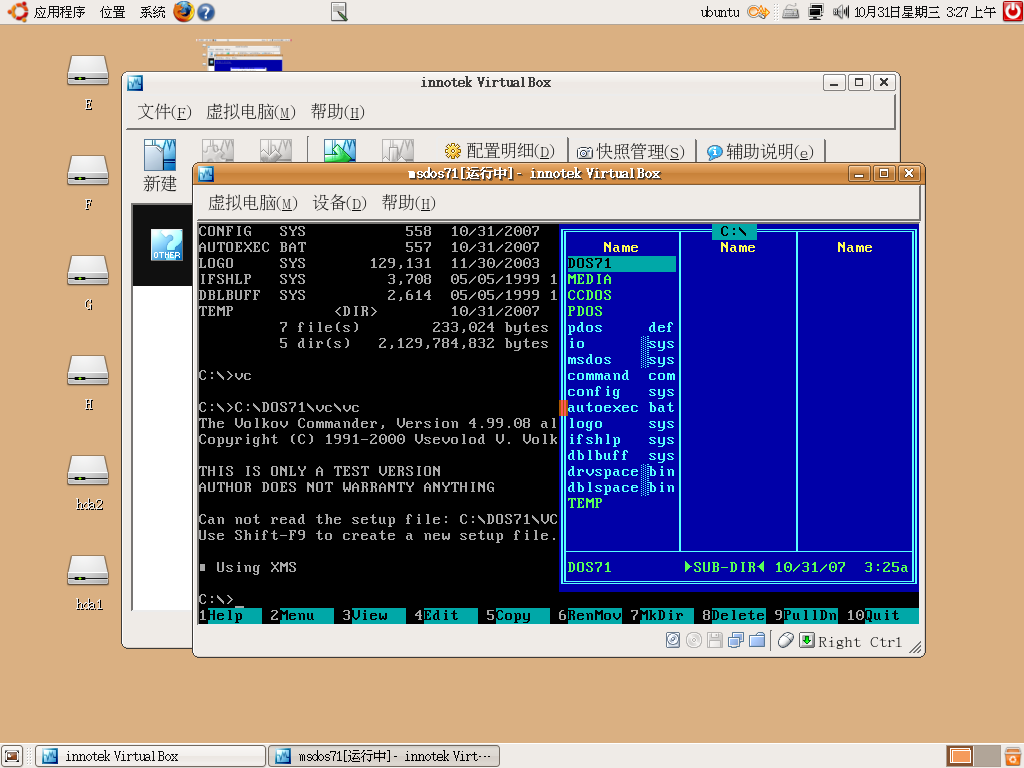Image resolution: width=1024 pixels, height=768 pixels.
Task: Click the 4Edit function key button
Action: [445, 616]
